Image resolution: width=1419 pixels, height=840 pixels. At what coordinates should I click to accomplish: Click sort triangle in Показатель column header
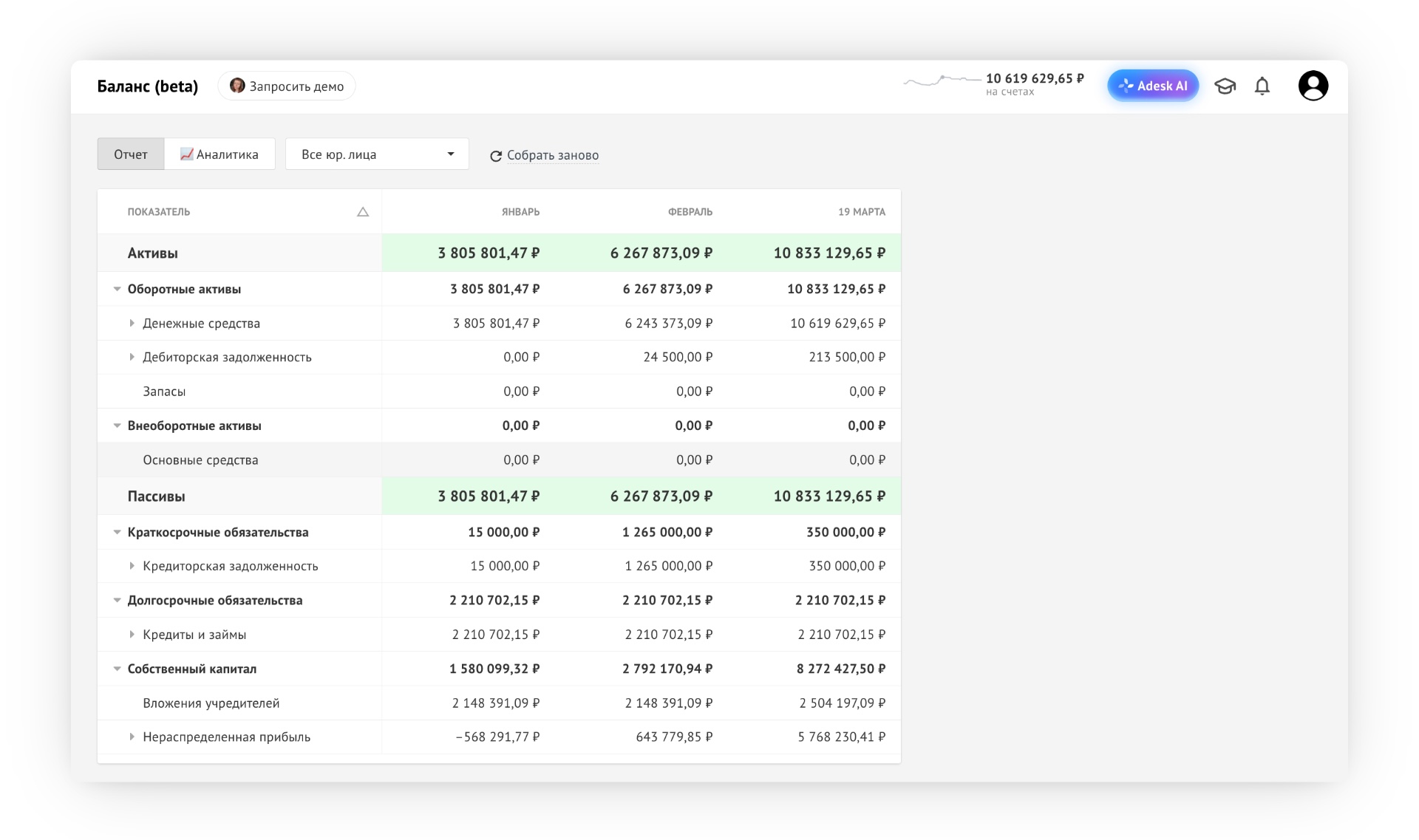pyautogui.click(x=363, y=212)
